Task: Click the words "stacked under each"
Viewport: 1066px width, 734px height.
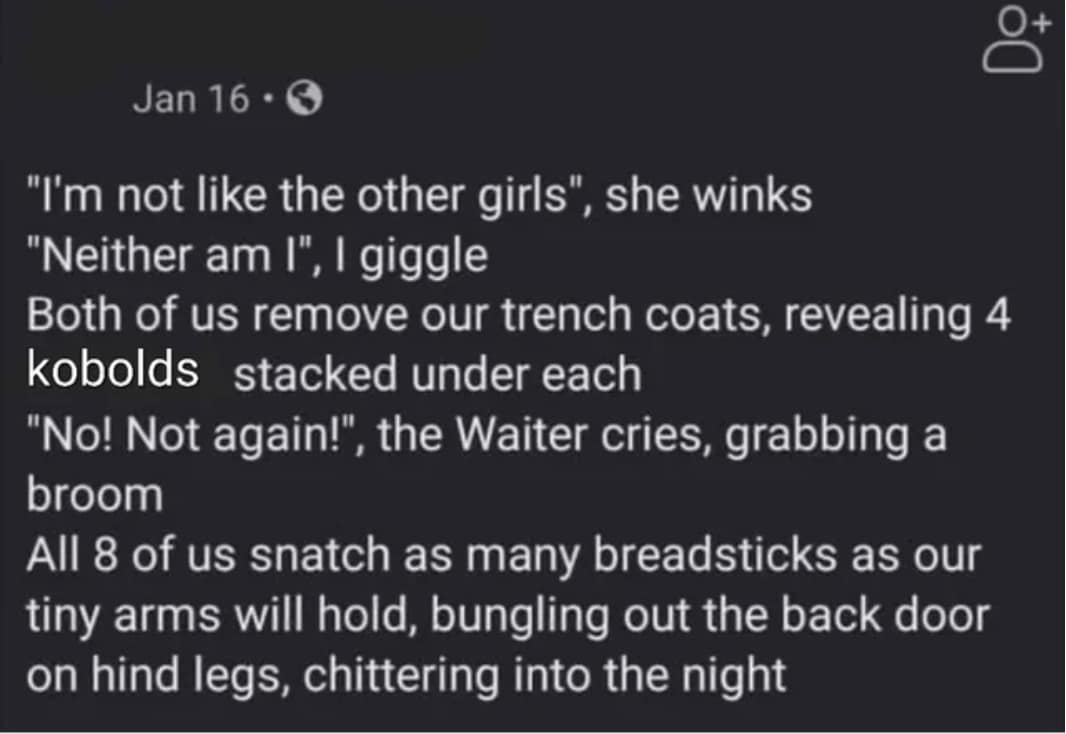Action: click(x=437, y=375)
